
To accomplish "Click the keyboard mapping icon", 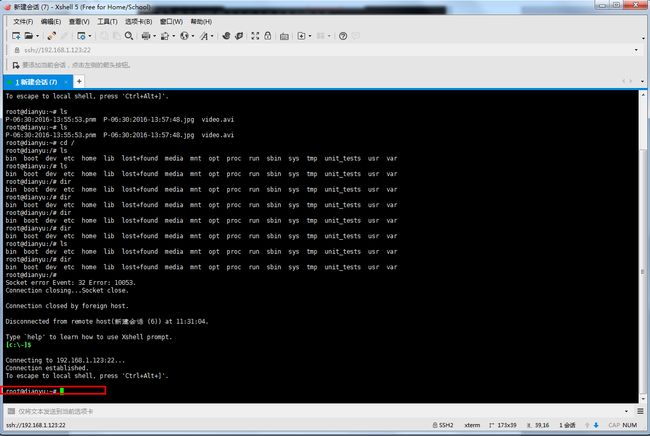I will click(284, 36).
